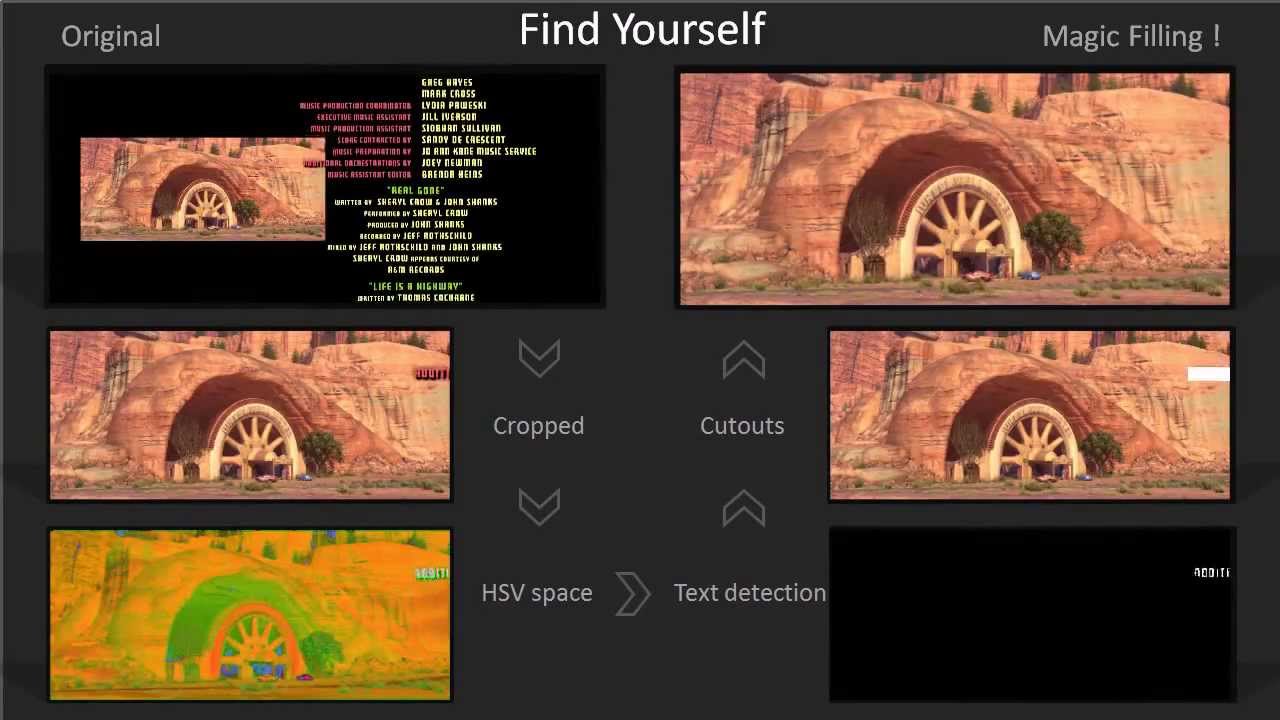Select the Cropped scene image
Viewport: 1280px width, 720px height.
(x=250, y=414)
